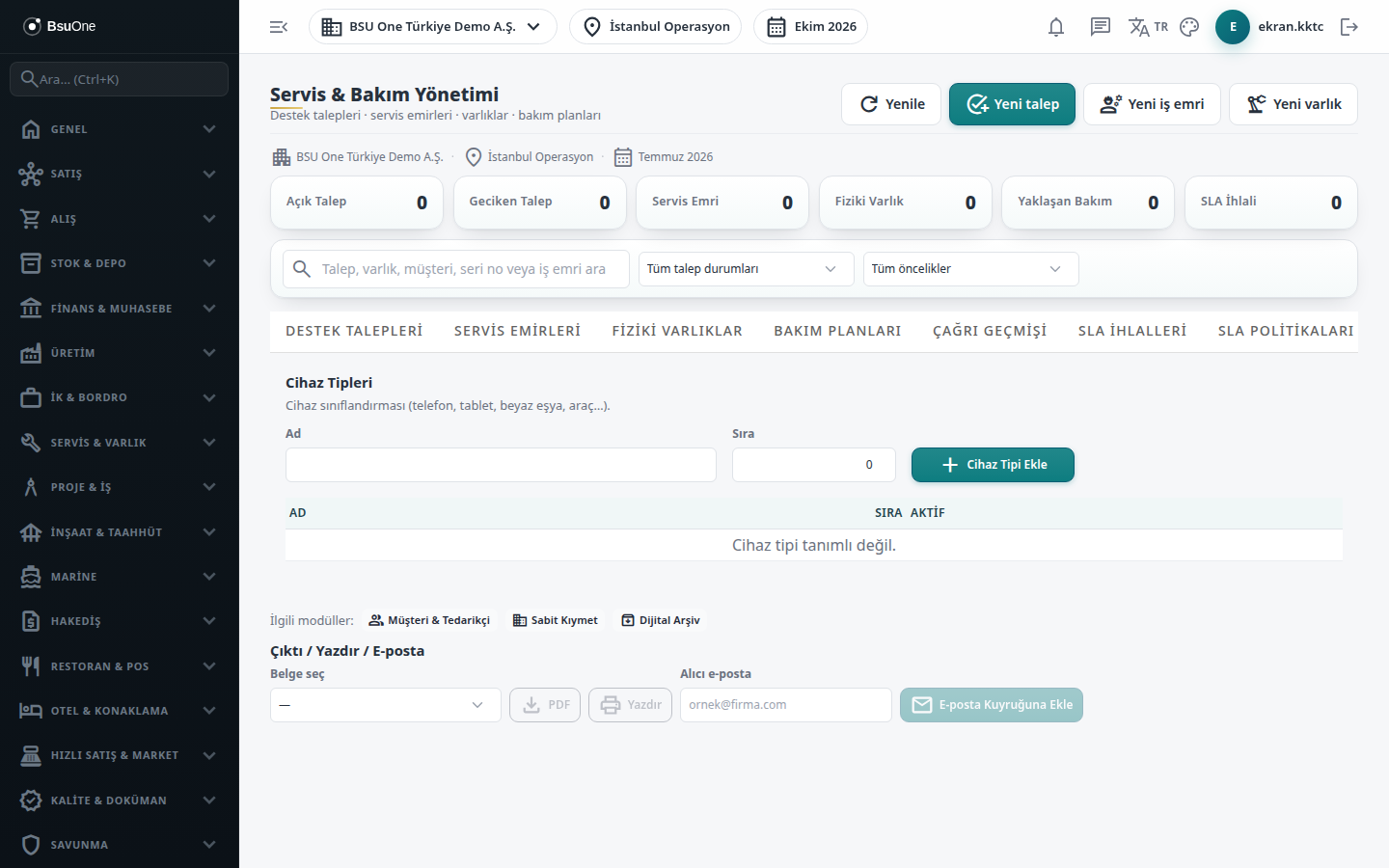
Task: Open the company selector BSU One Türkiye Demo A.Ş.
Action: (432, 27)
